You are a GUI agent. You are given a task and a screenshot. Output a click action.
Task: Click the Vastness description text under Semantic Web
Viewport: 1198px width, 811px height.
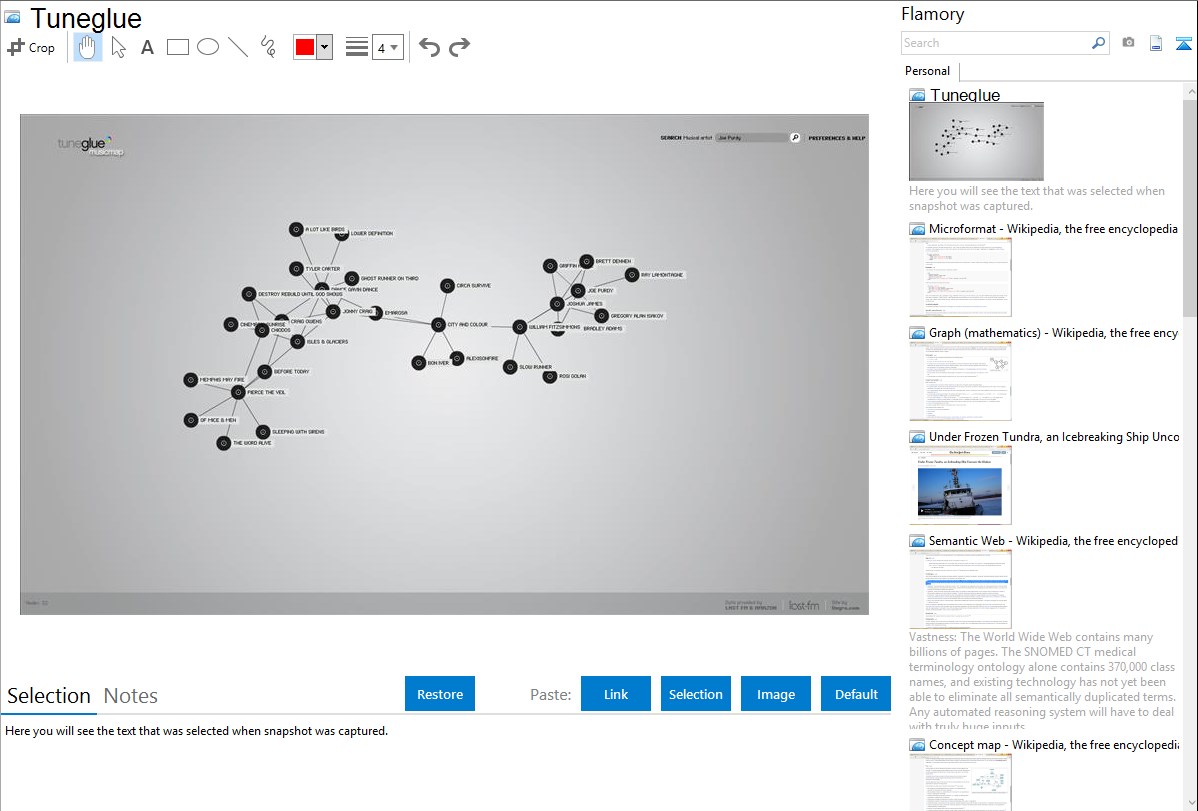click(x=1042, y=681)
